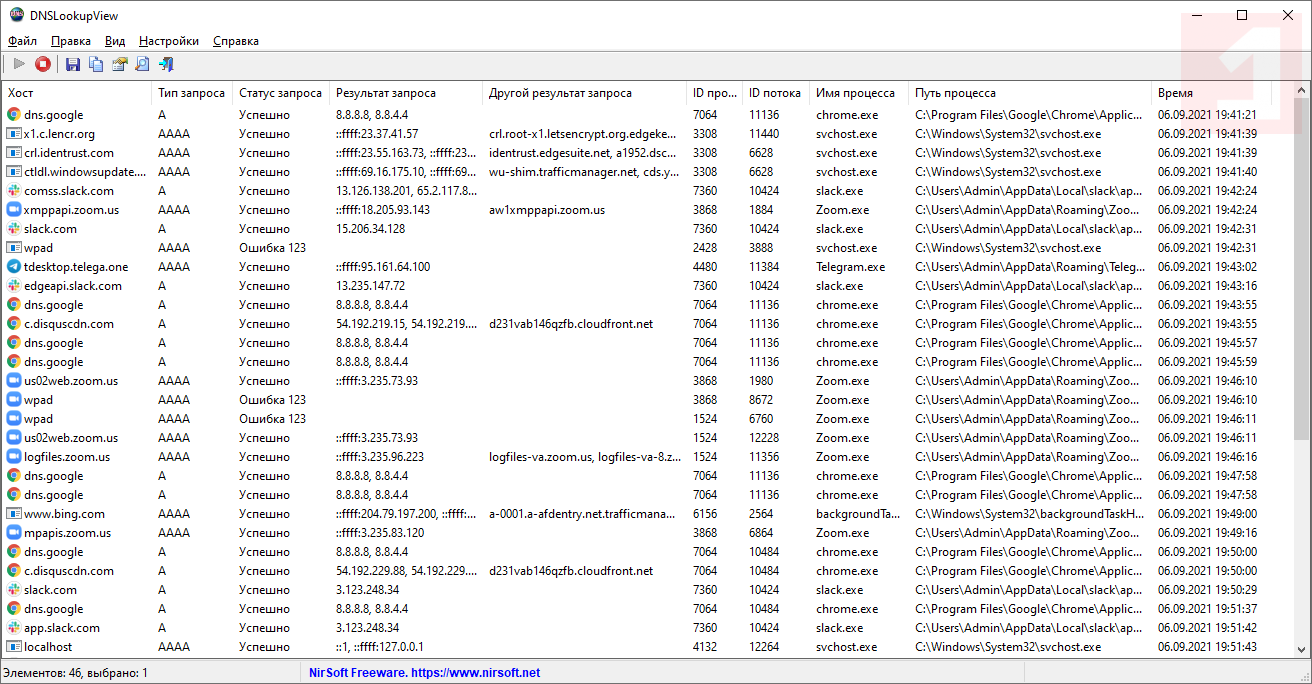The image size is (1312, 684).
Task: Click the window icon beside ctldl.windowsupdate
Action: pyautogui.click(x=14, y=172)
